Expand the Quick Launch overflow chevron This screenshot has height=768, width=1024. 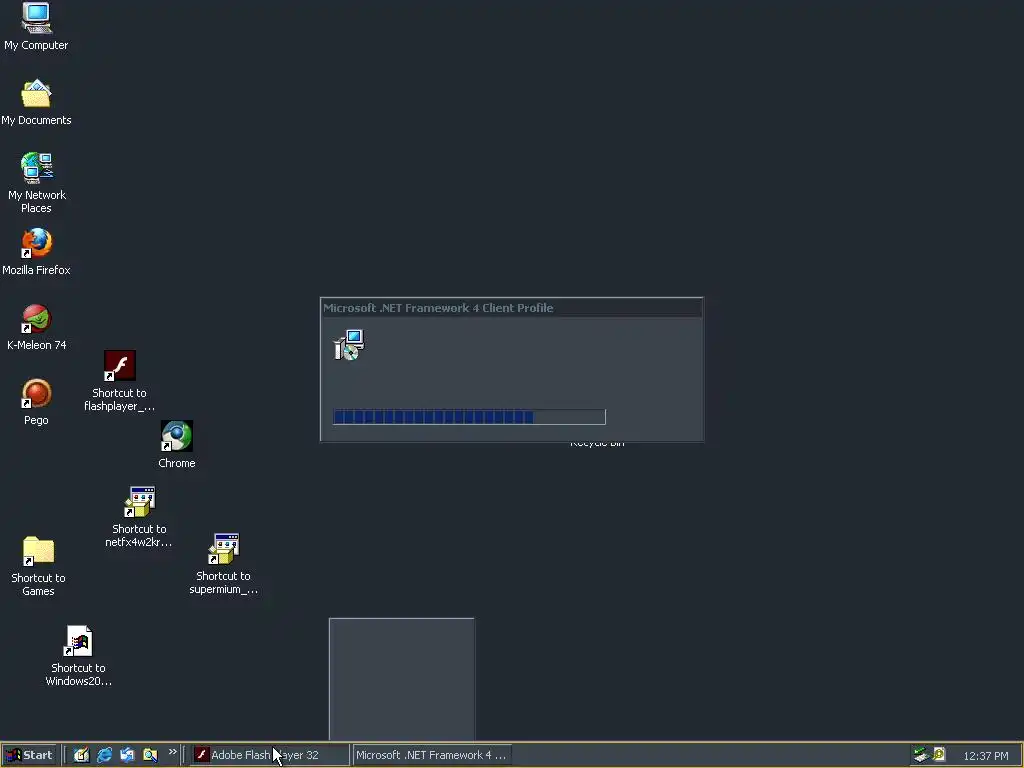172,752
